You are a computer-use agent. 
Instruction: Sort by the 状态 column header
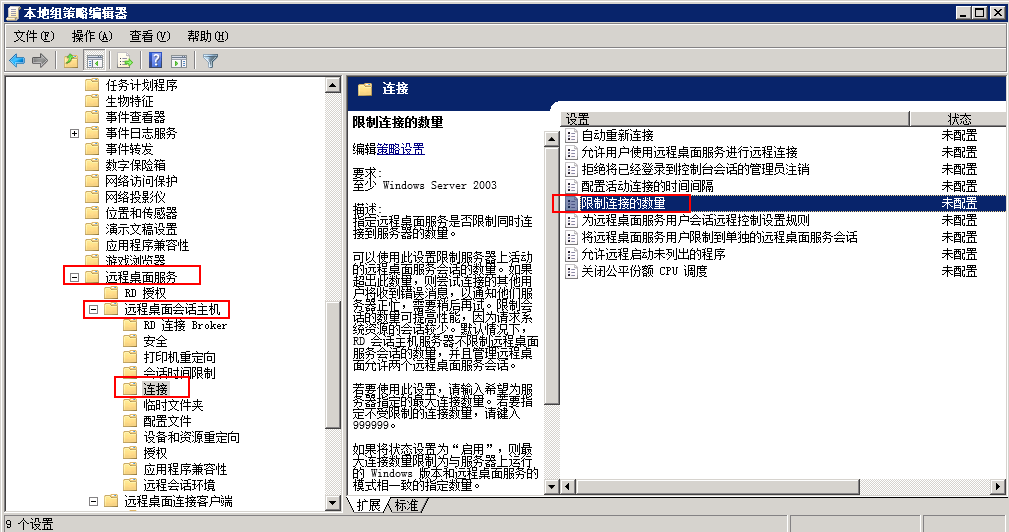point(958,119)
